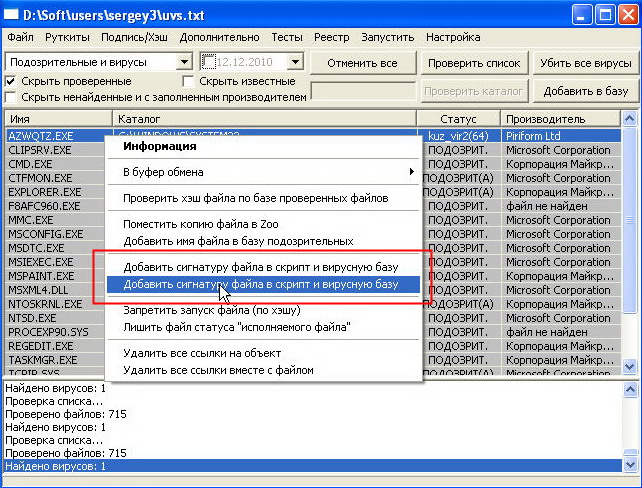Choose Информация in the context menu
This screenshot has height=488, width=642.
(264, 146)
